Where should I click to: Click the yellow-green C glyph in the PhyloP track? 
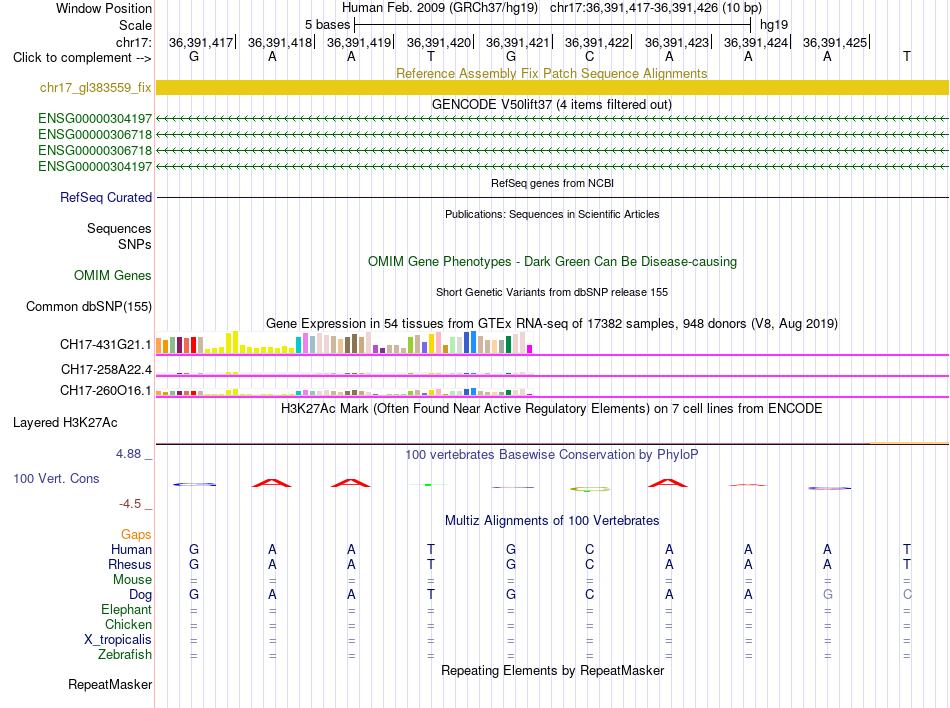(590, 489)
